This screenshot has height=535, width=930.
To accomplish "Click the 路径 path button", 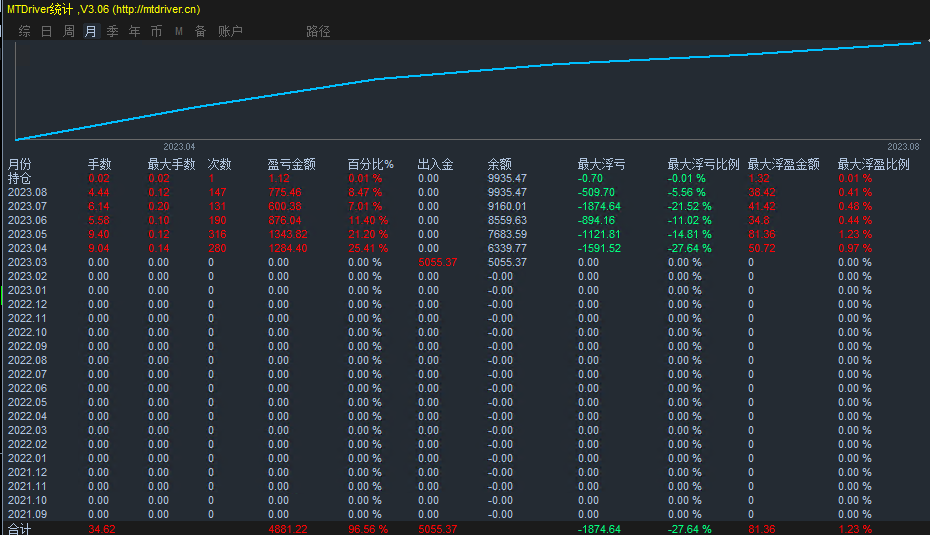I will pyautogui.click(x=318, y=31).
